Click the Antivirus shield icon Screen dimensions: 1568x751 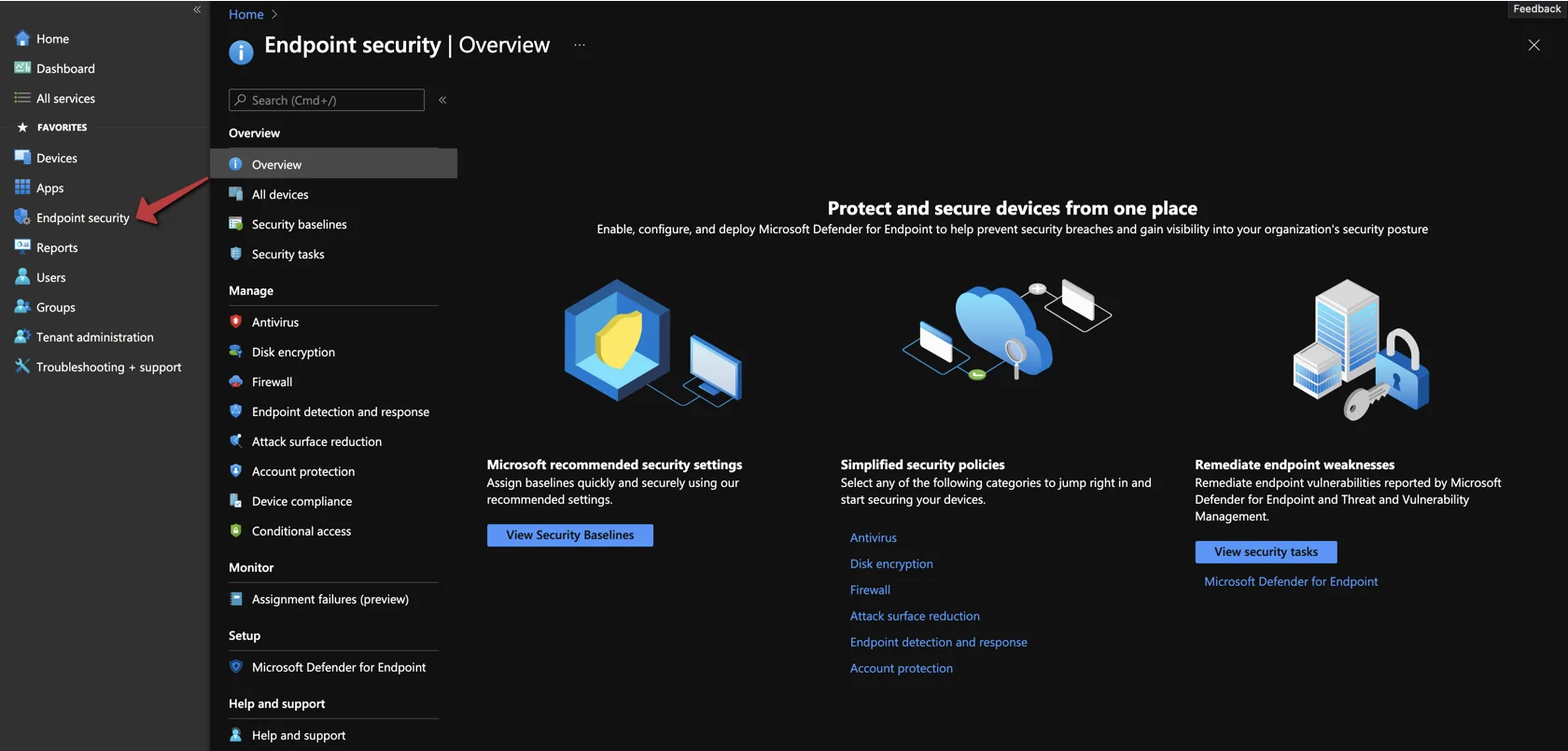236,322
